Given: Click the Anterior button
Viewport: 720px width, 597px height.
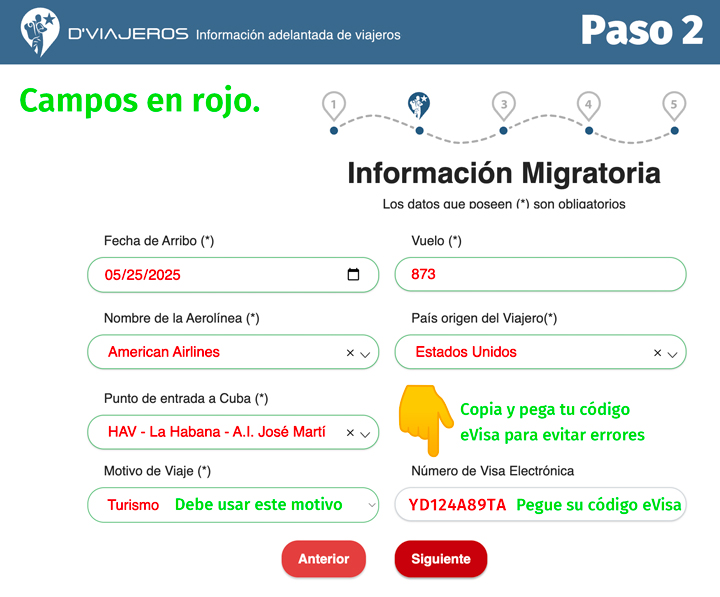Looking at the screenshot, I should tap(324, 559).
